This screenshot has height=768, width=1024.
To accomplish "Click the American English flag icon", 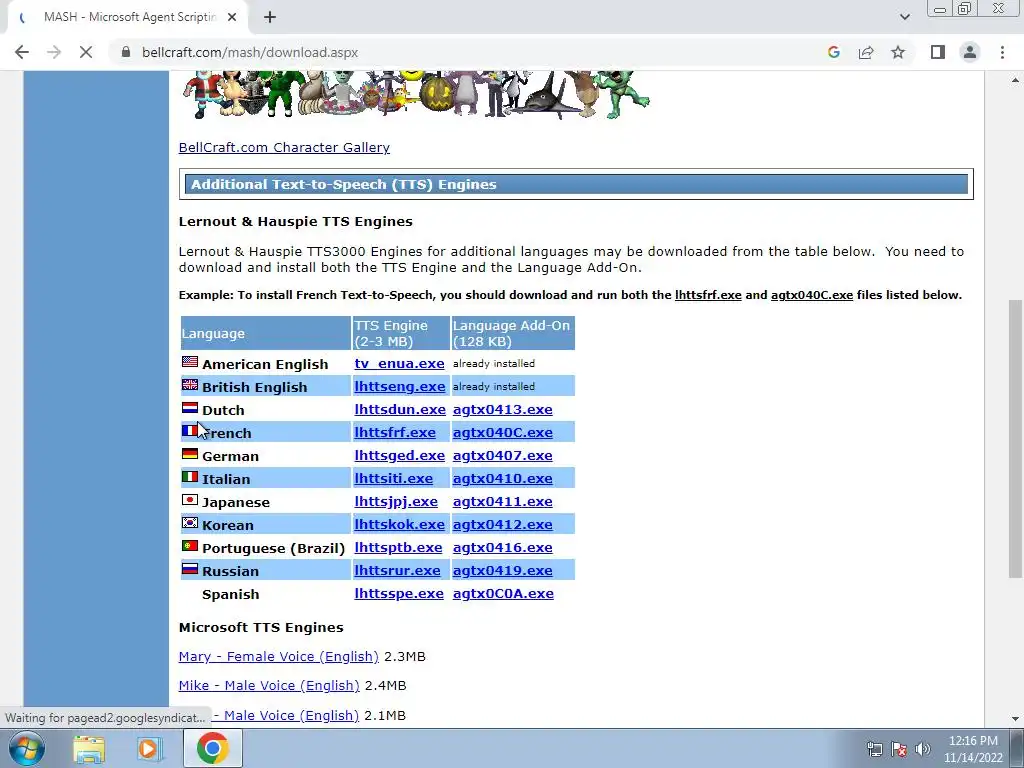I will point(189,361).
